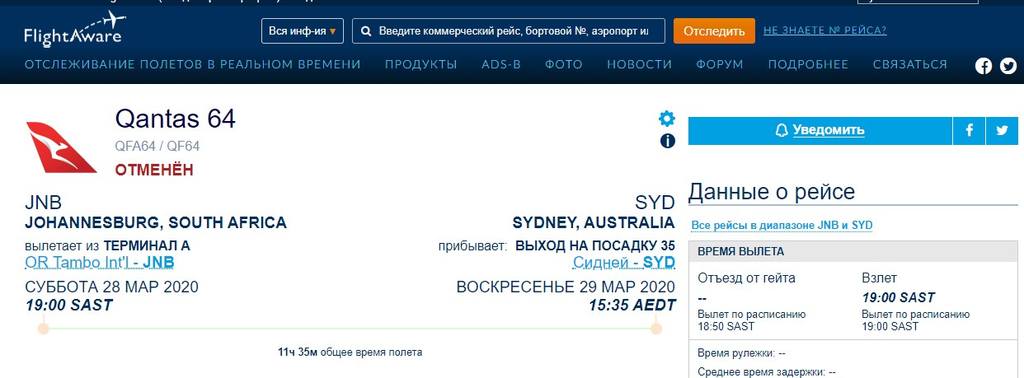Open the 'Связаться' menu
Viewport: 1024px width, 378px height.
(x=910, y=65)
